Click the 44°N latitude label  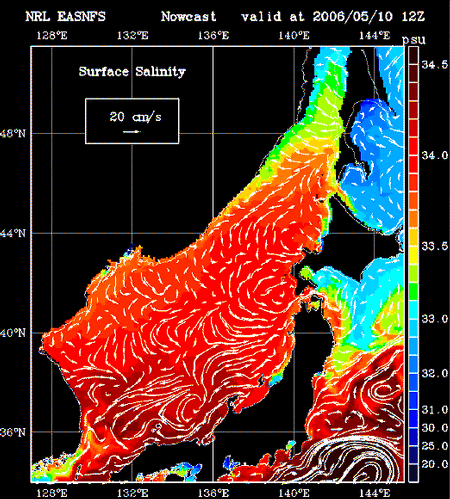tap(13, 233)
